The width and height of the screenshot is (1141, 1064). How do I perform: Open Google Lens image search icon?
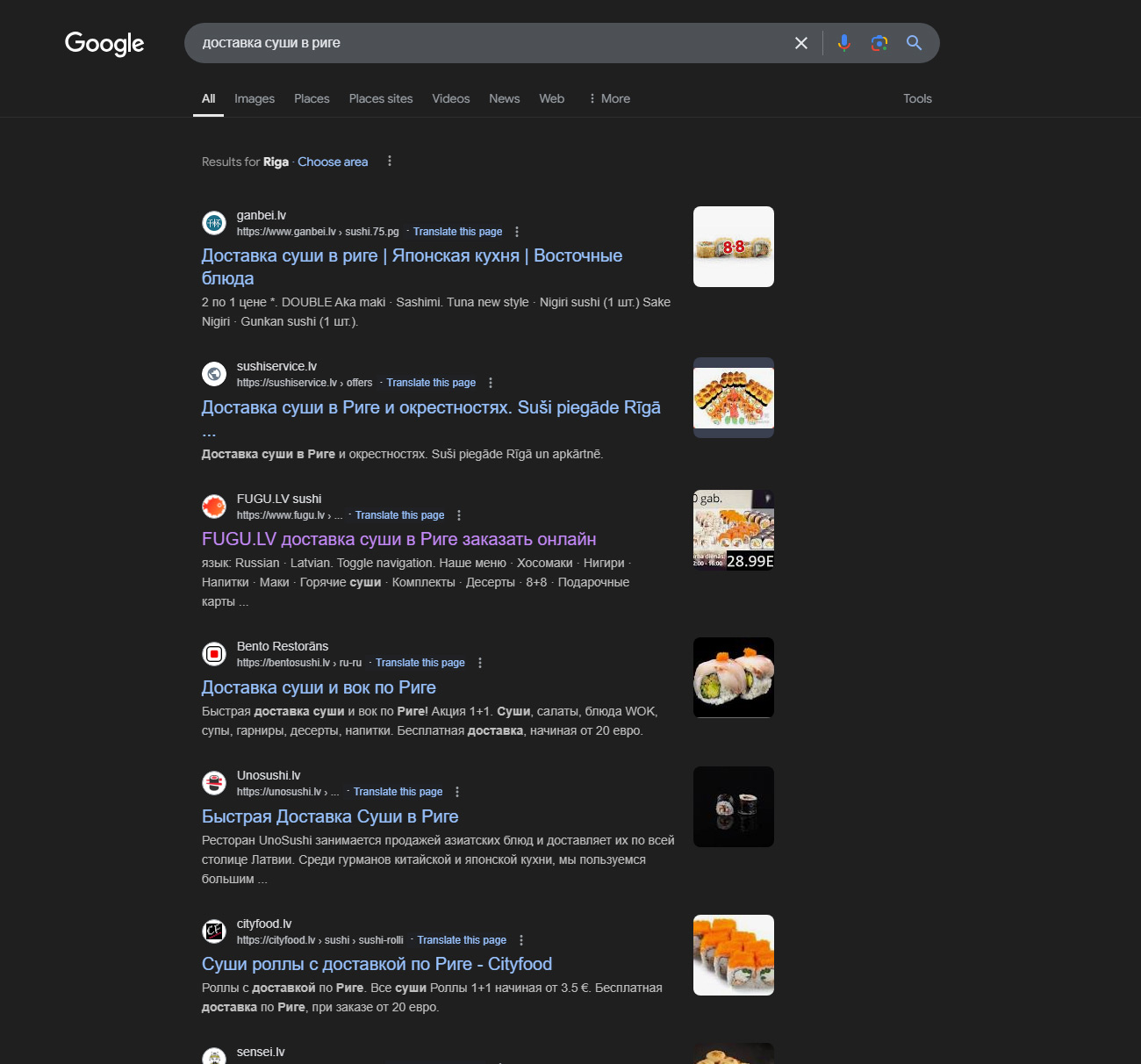click(x=879, y=43)
